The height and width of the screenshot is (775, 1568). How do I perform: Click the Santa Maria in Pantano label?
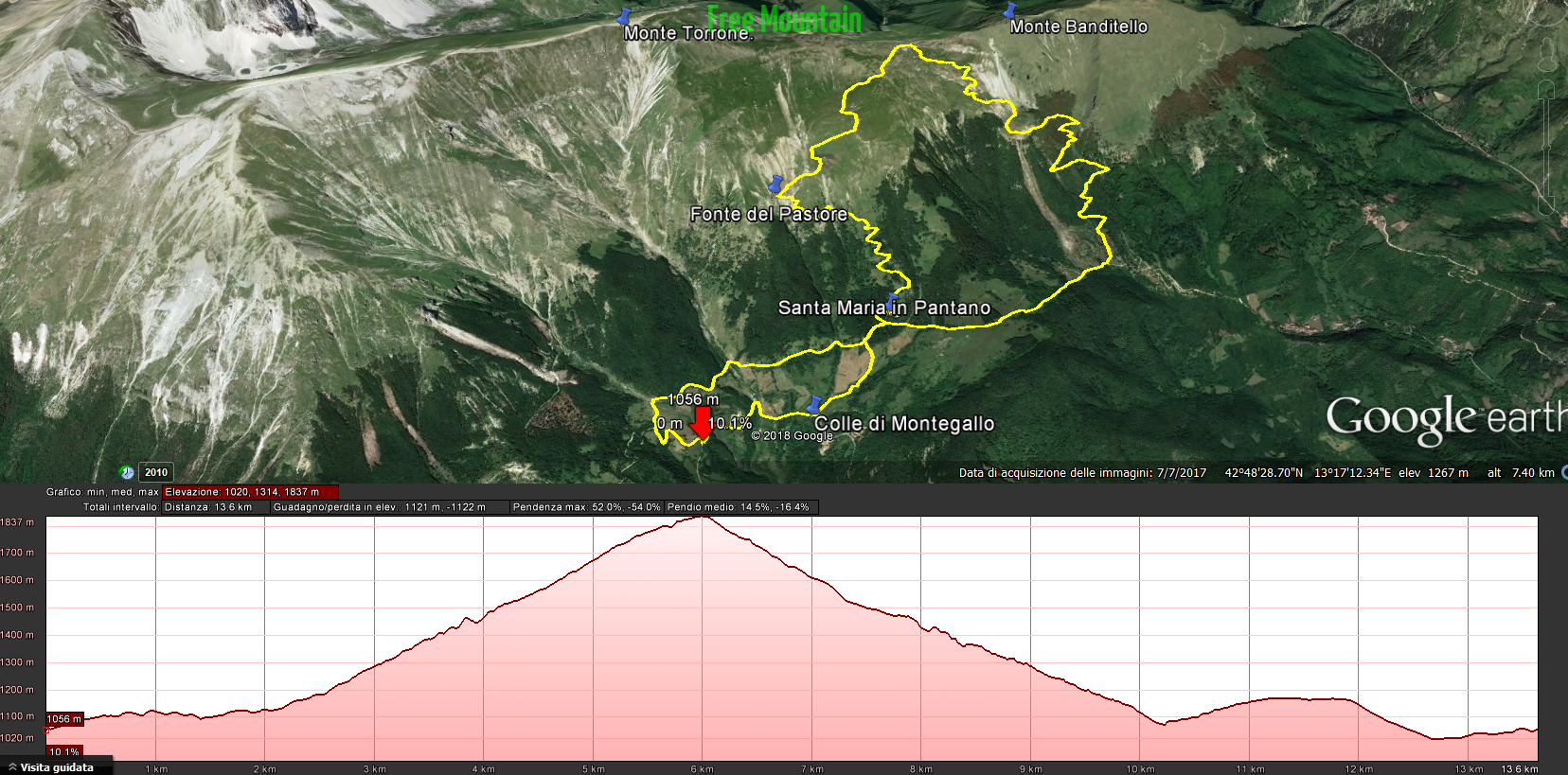click(884, 308)
